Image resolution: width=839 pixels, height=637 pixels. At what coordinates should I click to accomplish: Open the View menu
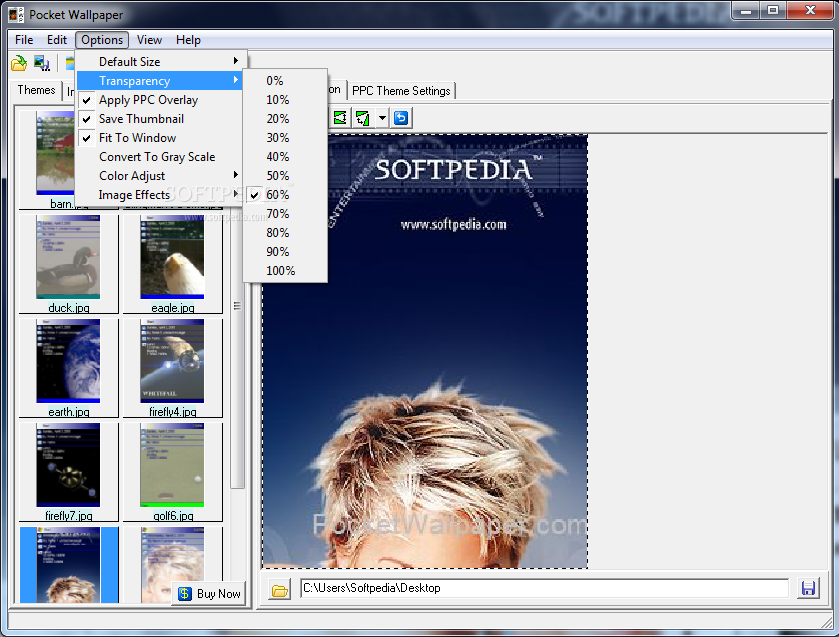pyautogui.click(x=149, y=40)
